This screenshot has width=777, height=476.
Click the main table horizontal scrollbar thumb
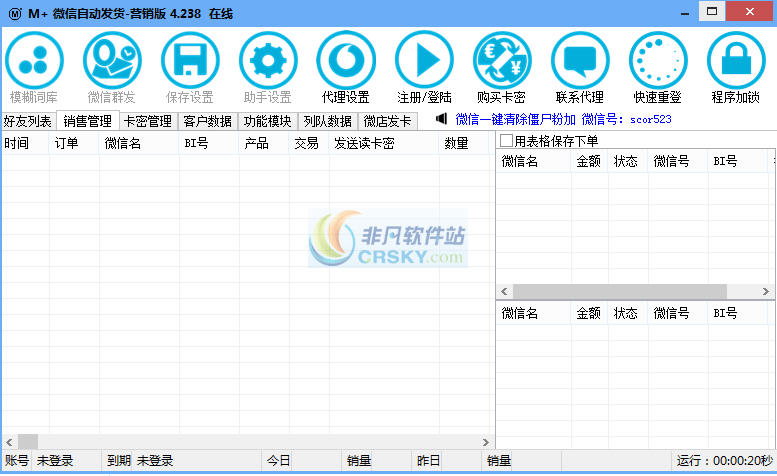coord(28,442)
